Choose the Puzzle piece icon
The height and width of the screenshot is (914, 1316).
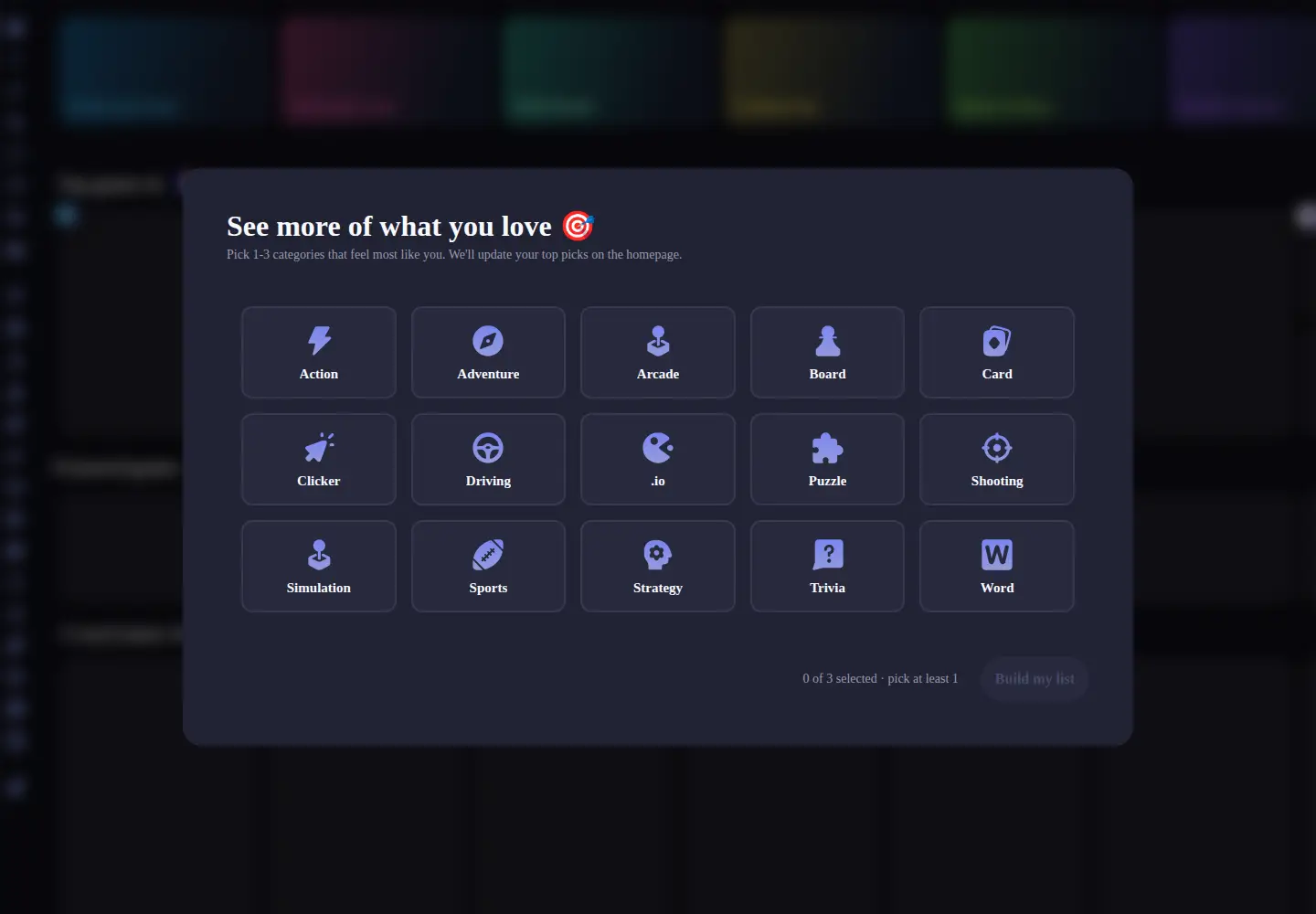click(x=827, y=448)
